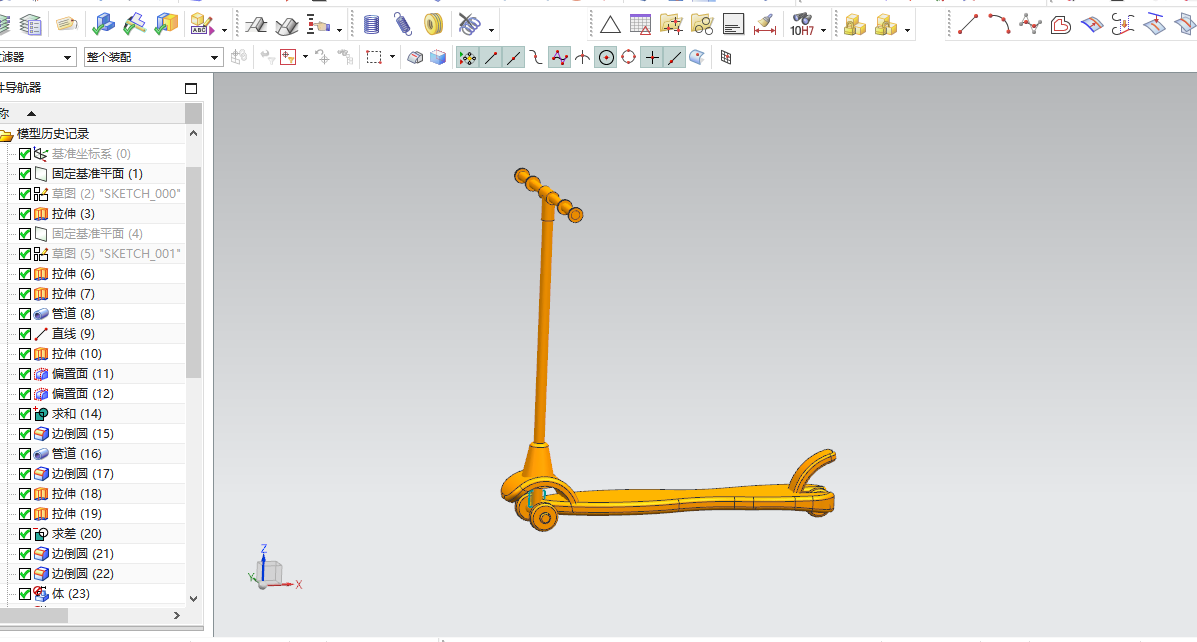Open the selection filter dropdown left of 整个装配
The image size is (1197, 642).
coord(67,57)
